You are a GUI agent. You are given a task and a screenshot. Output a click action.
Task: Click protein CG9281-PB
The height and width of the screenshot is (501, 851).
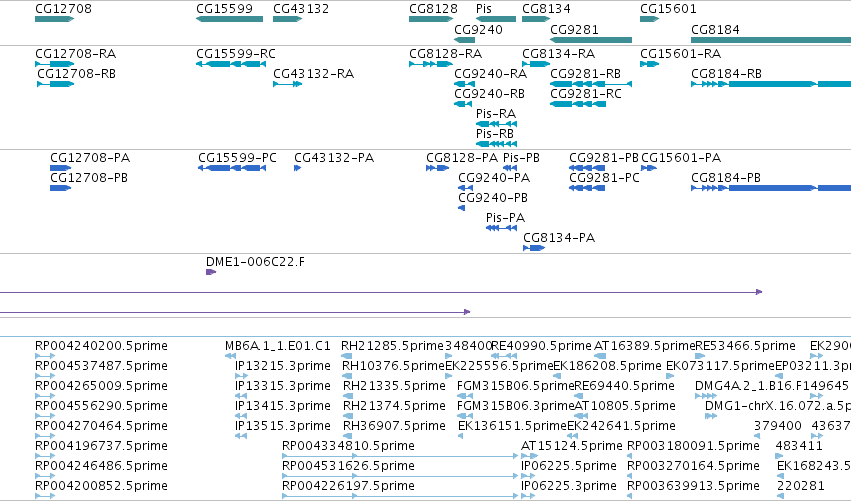click(x=587, y=168)
